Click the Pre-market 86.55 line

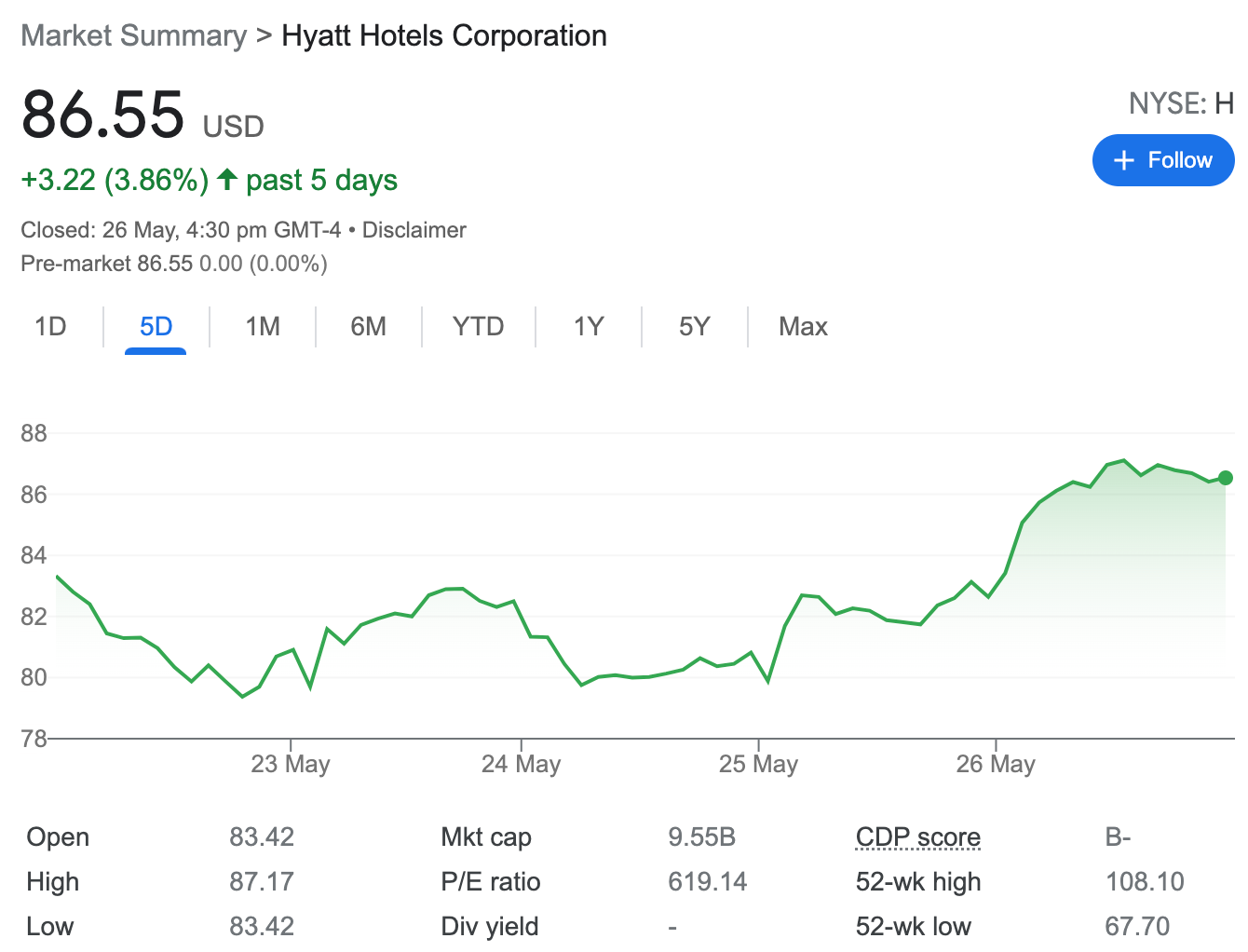[x=174, y=264]
